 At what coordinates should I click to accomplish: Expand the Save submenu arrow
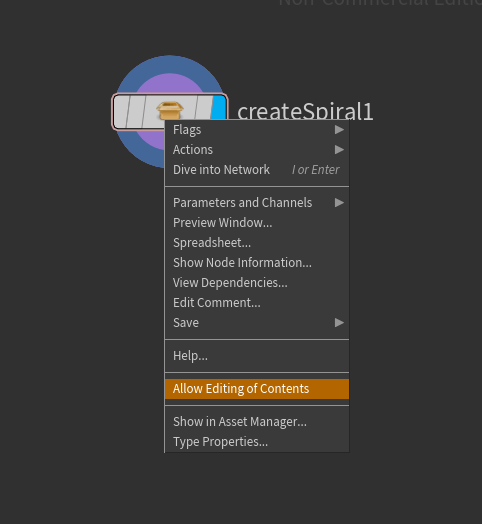(x=339, y=322)
